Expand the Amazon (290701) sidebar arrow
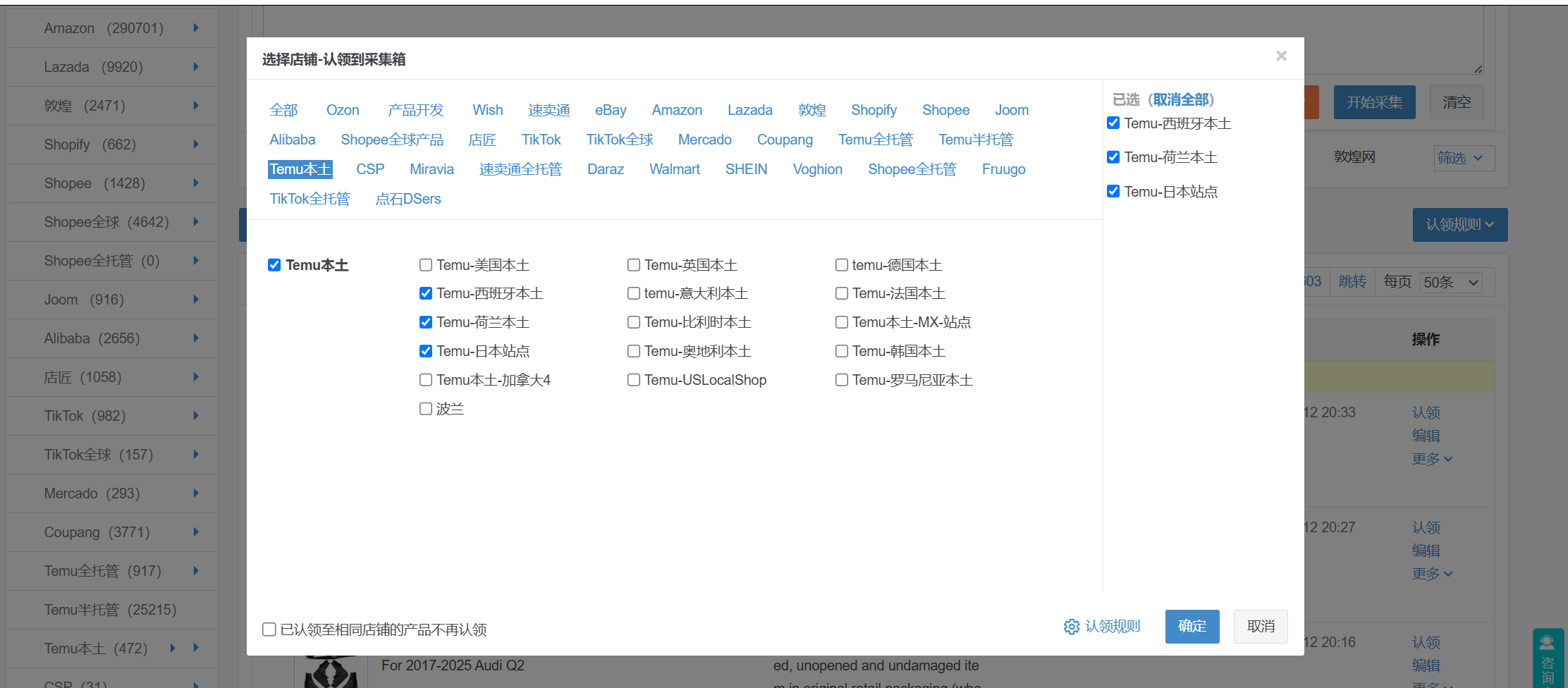 point(196,28)
